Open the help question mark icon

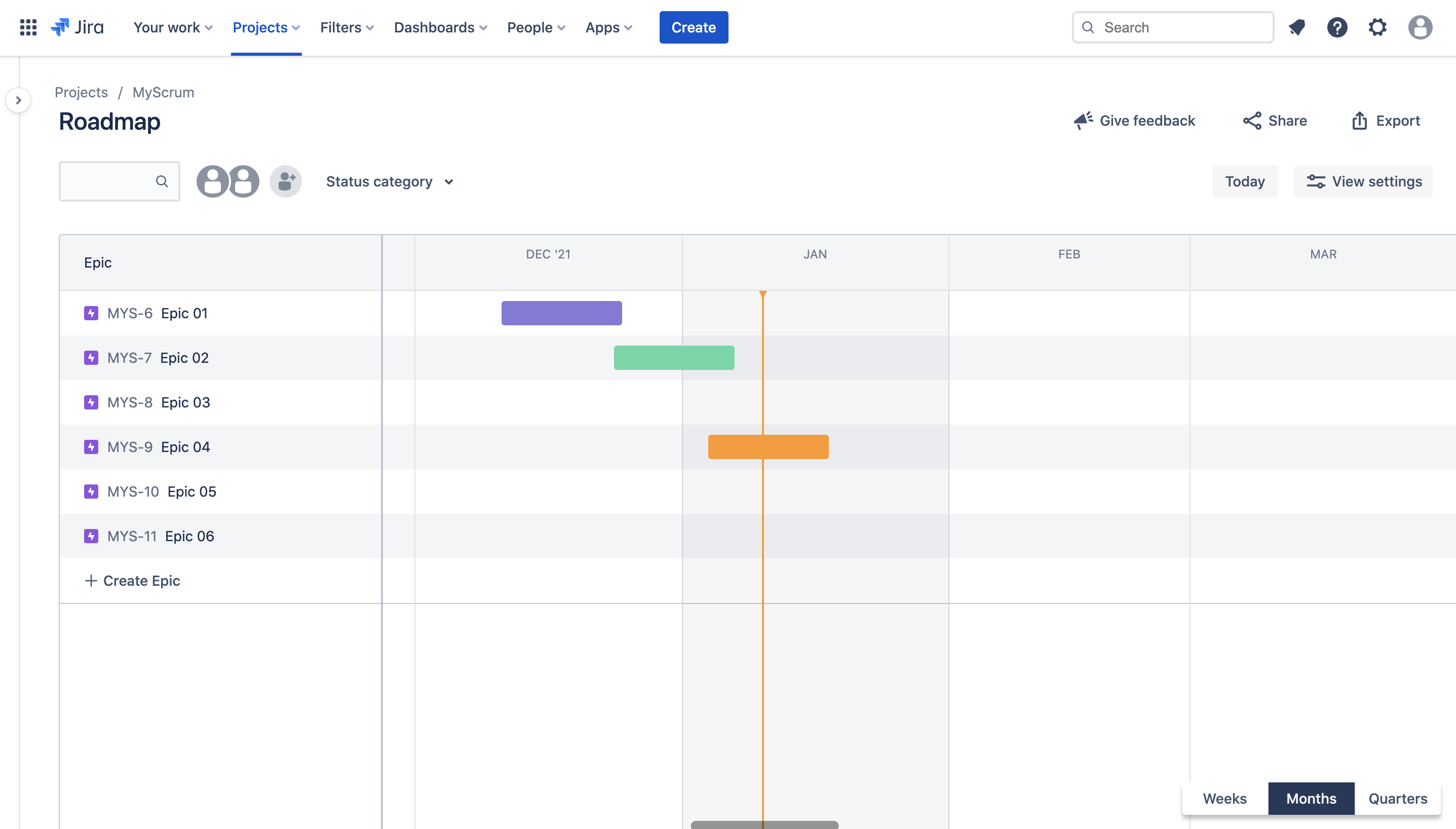1337,27
